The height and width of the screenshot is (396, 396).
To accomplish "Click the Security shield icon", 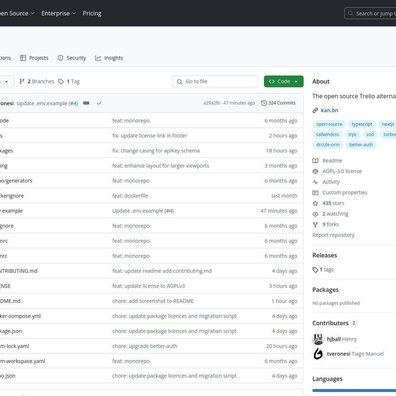I will point(60,58).
